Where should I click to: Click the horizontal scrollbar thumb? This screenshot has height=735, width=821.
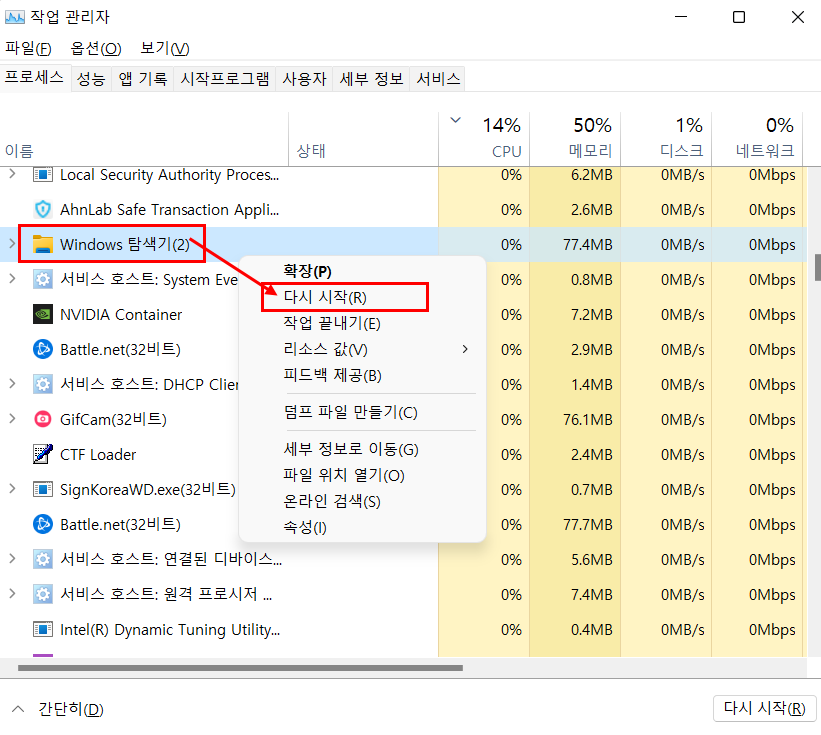tap(240, 668)
